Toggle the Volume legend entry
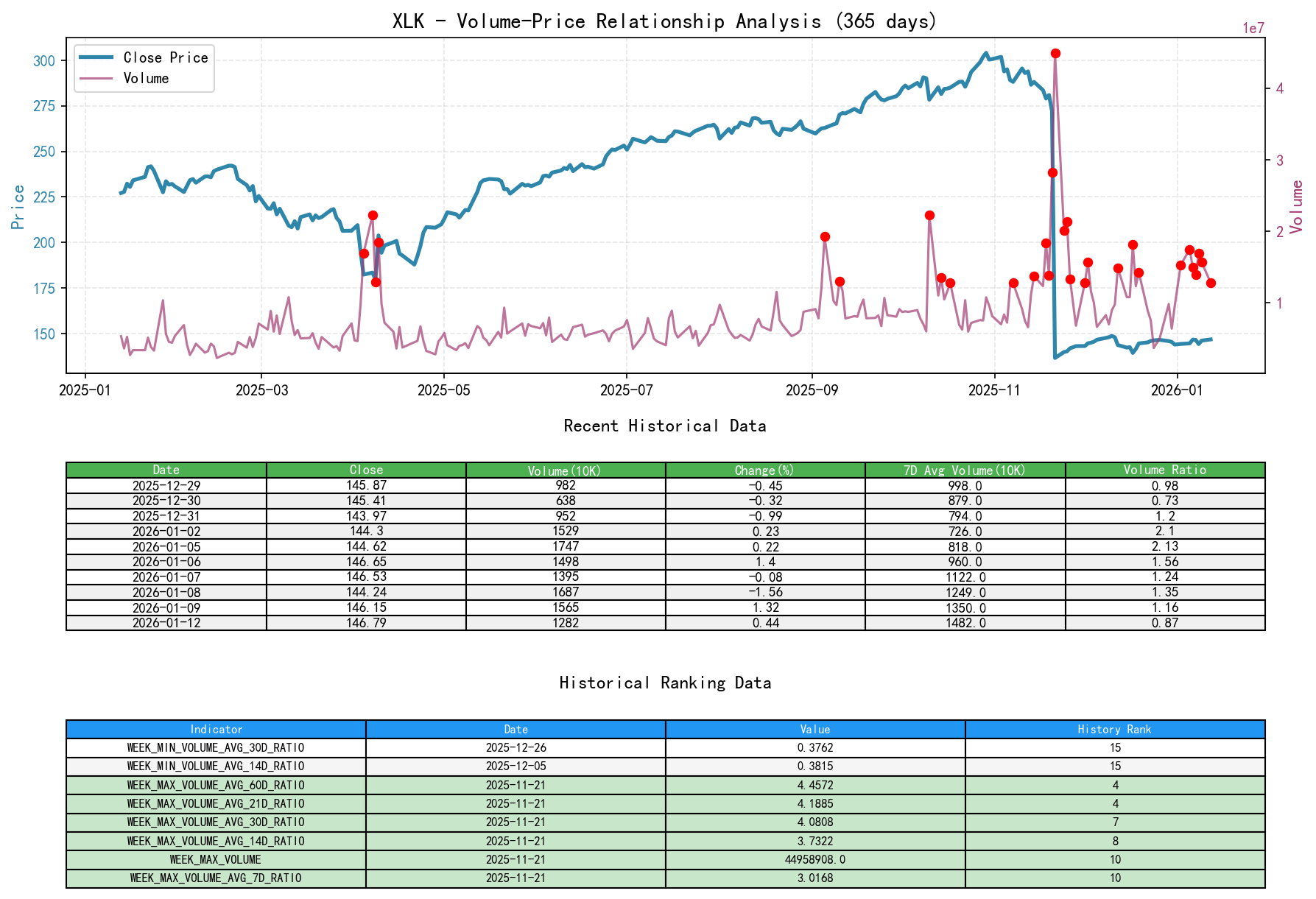Screen dimensions: 1316x899 (144, 77)
